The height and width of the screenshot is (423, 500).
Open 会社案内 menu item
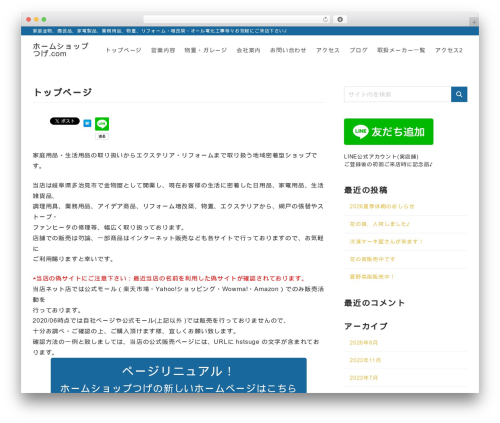[x=248, y=50]
